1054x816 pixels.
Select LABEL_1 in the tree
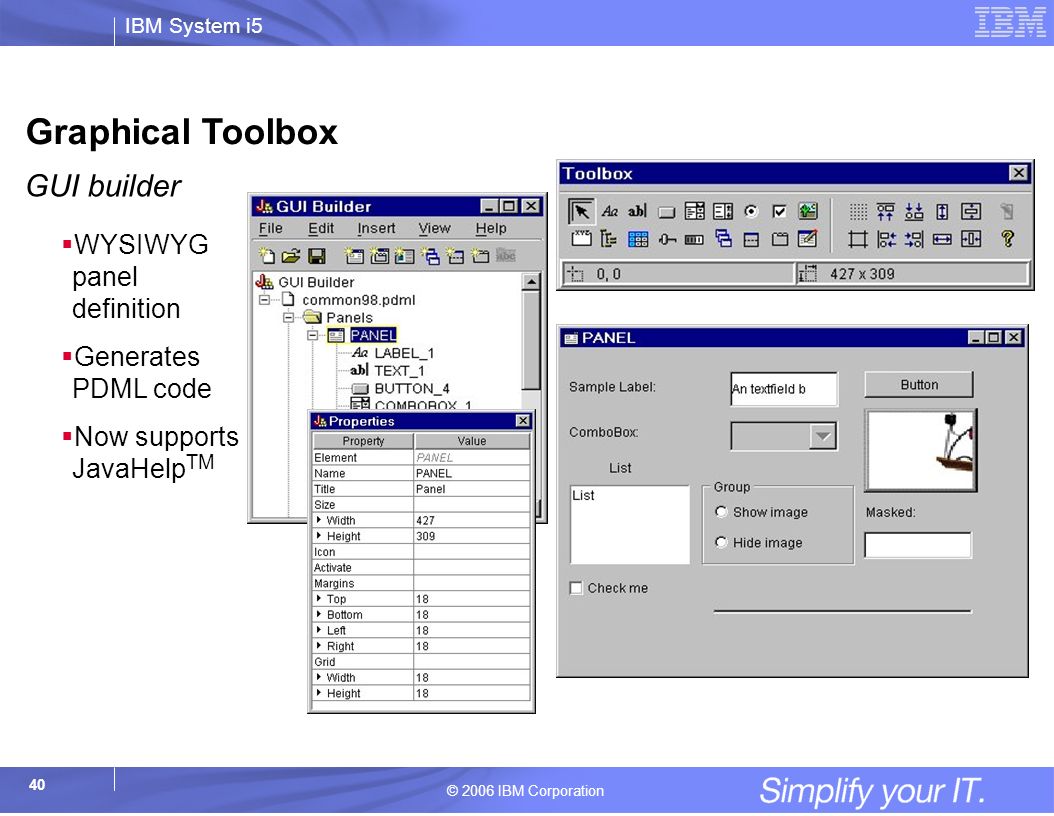[x=404, y=353]
